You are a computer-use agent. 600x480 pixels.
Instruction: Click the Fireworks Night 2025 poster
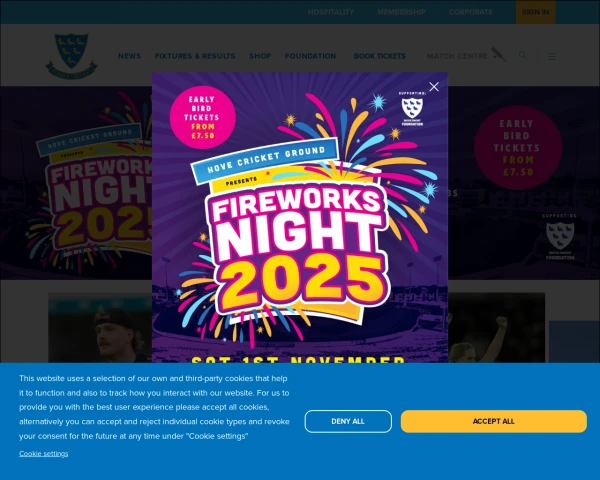point(300,218)
